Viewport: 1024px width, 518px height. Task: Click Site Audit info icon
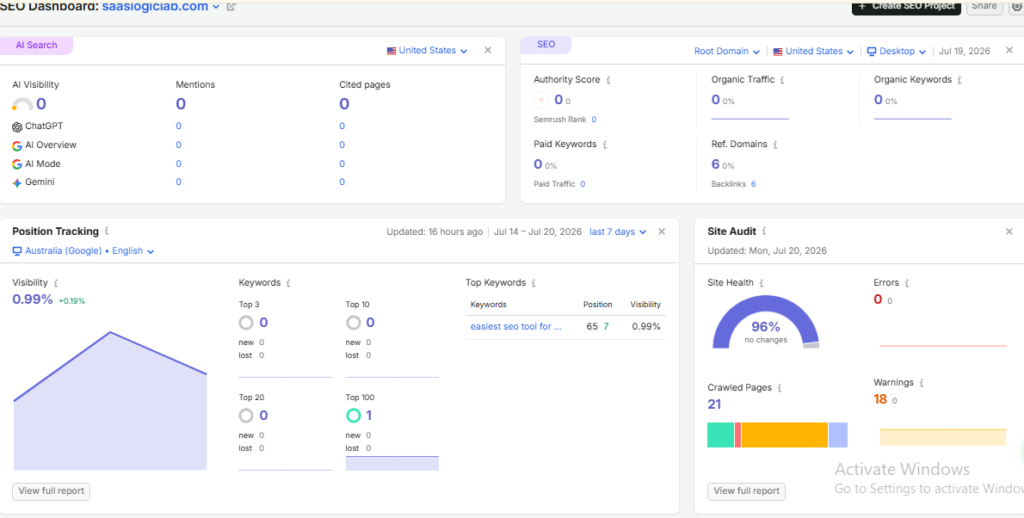764,231
